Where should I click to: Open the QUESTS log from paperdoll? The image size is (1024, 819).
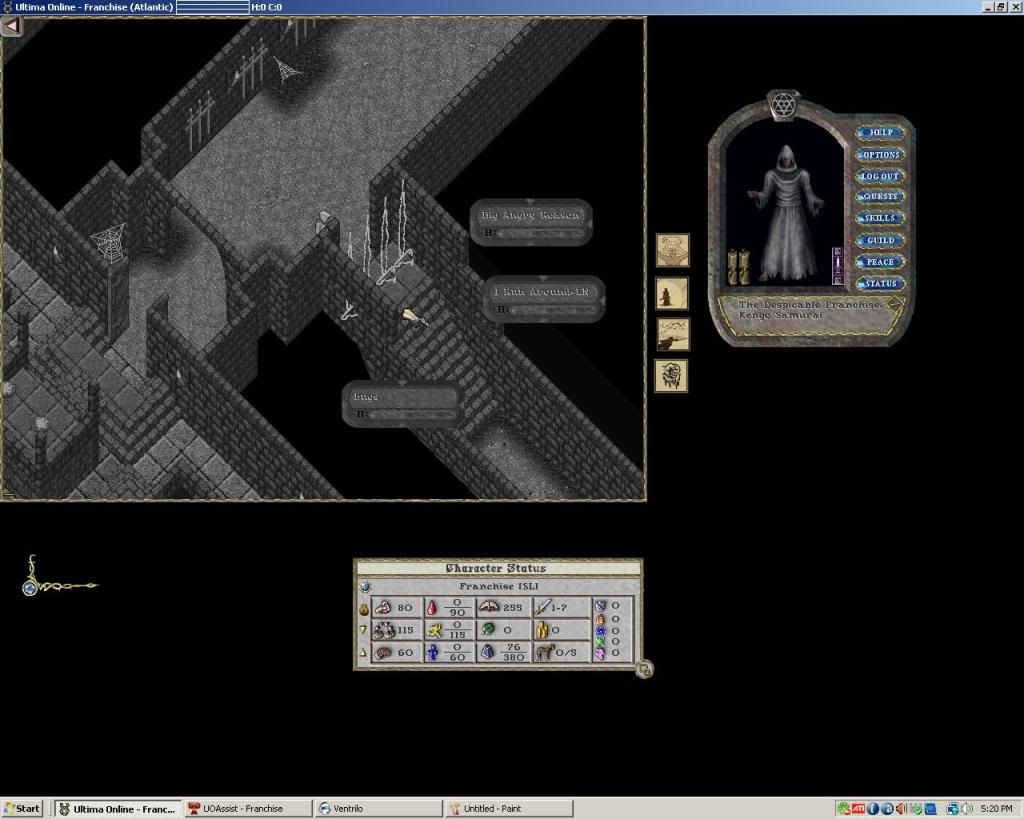(x=880, y=197)
